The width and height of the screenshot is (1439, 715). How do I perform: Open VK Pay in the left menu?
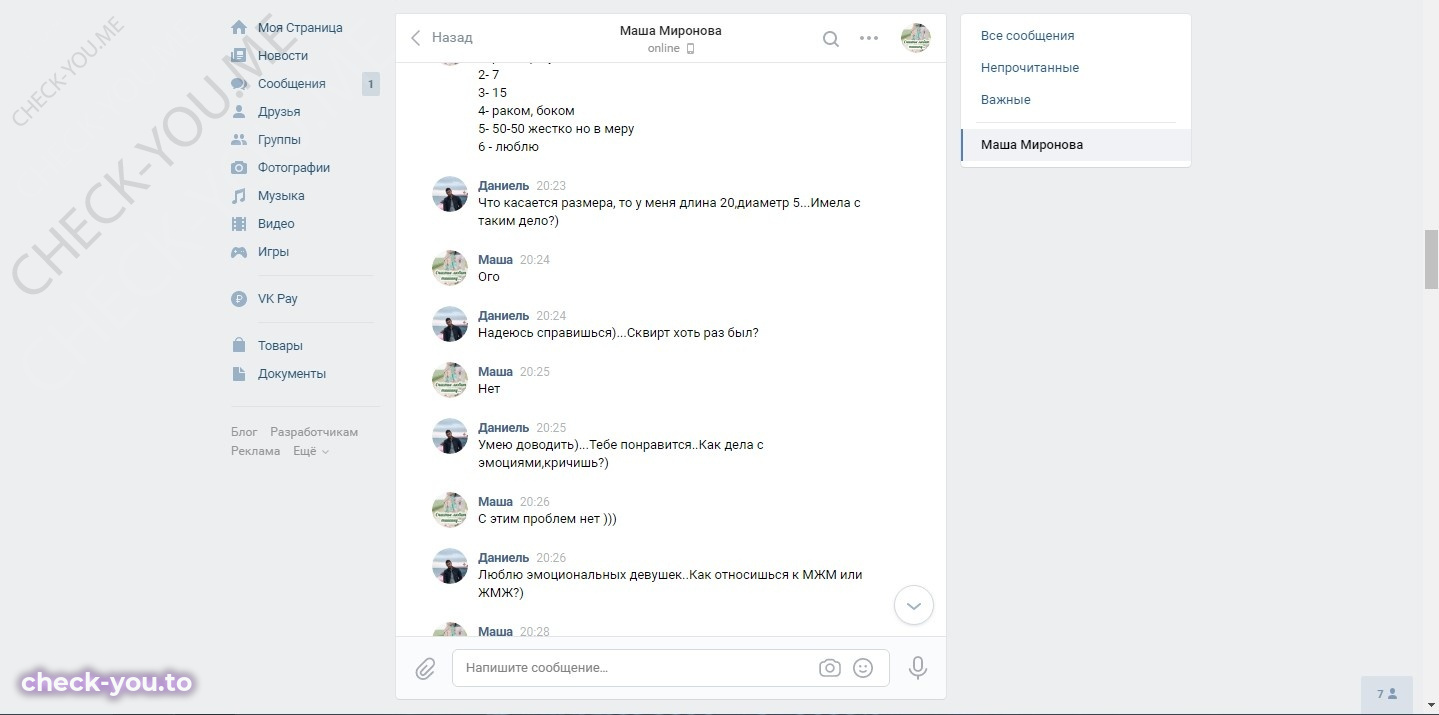click(x=278, y=299)
